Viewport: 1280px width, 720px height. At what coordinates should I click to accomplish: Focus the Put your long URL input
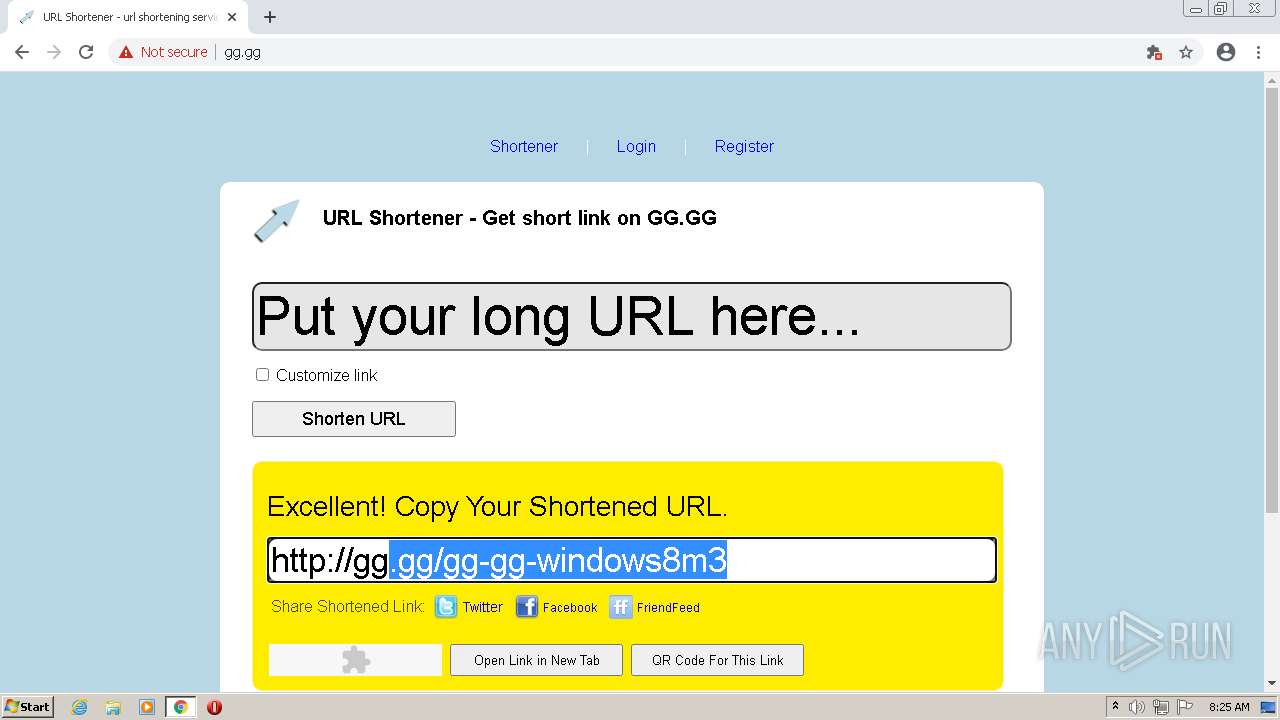point(632,317)
